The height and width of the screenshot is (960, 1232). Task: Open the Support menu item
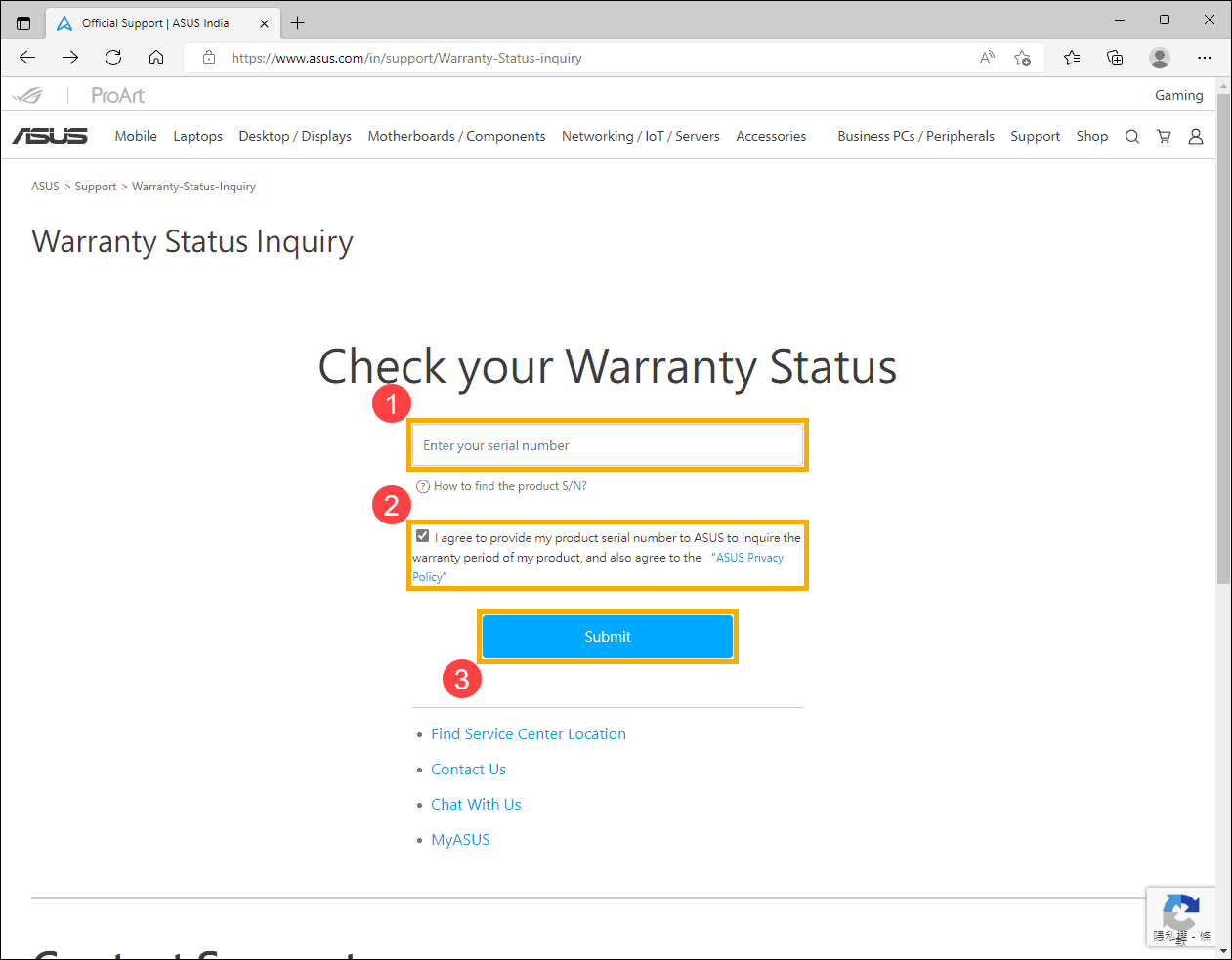pos(1035,136)
